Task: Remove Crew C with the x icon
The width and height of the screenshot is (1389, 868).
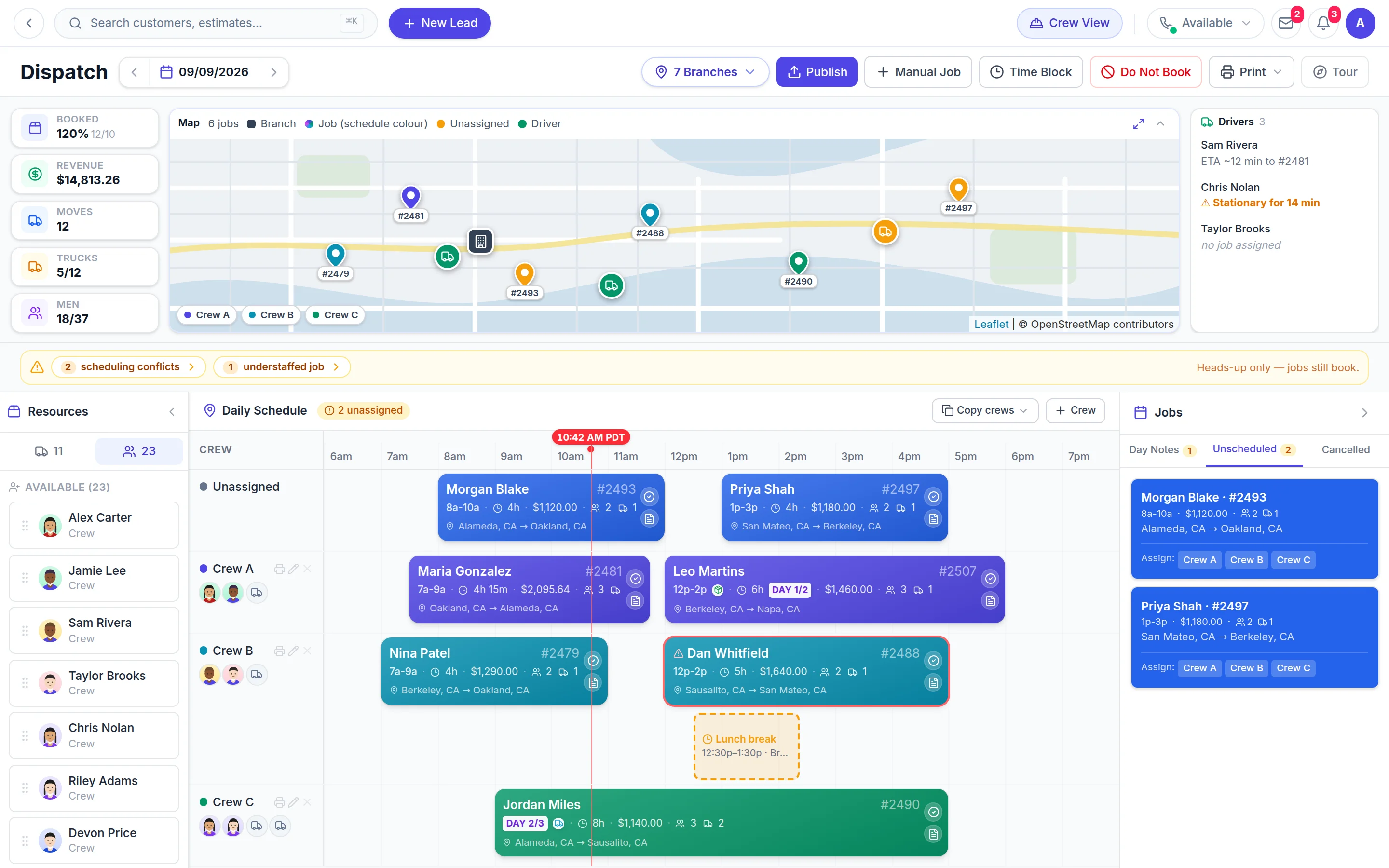Action: tap(307, 802)
